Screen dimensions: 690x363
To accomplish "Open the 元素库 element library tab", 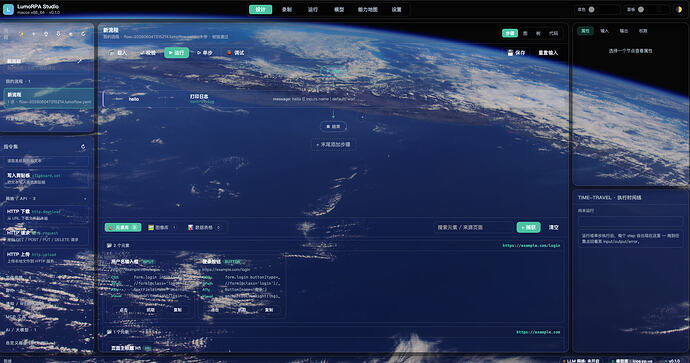I will point(123,227).
